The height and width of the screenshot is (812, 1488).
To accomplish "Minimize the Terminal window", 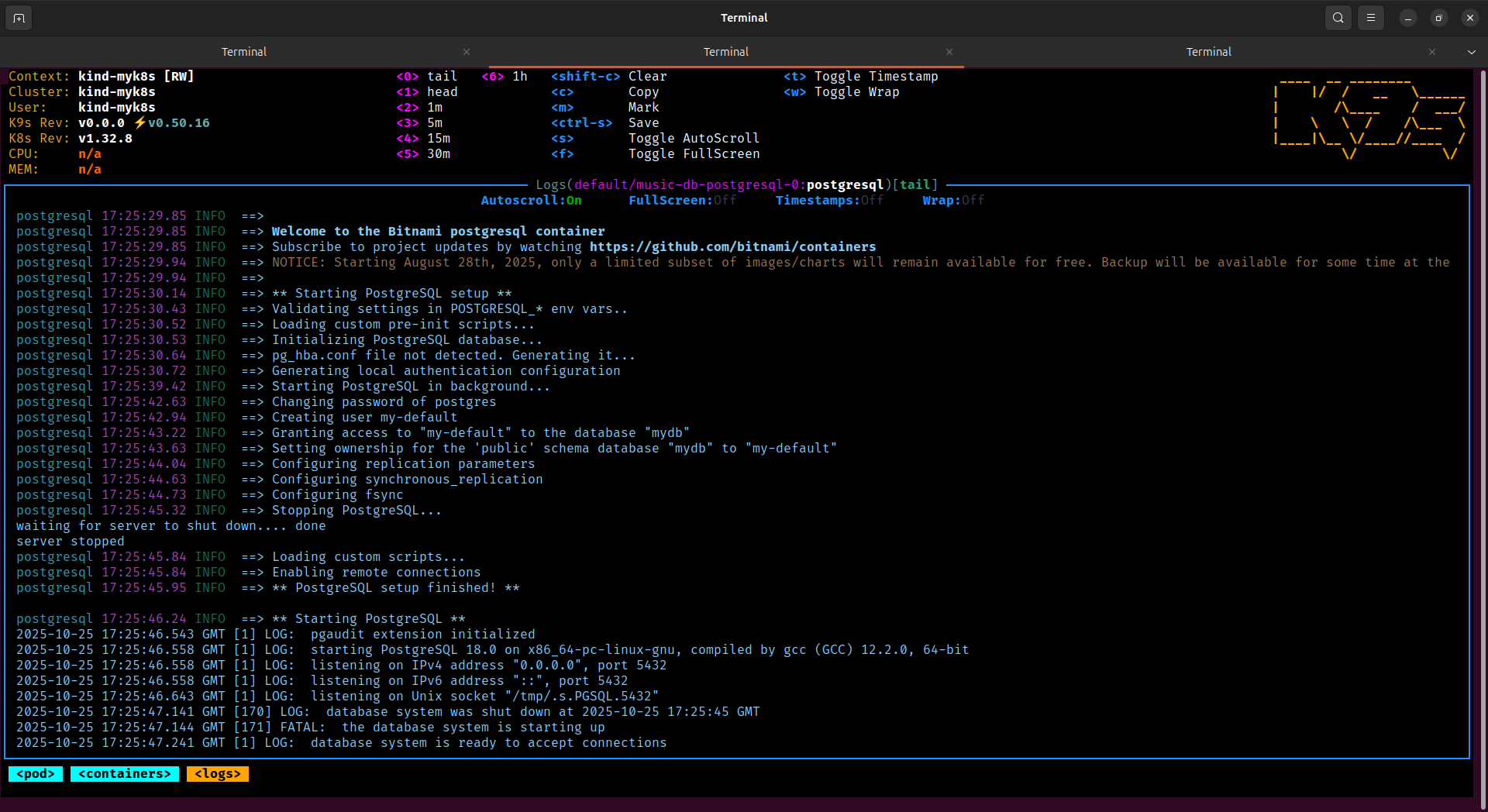I will [x=1408, y=18].
